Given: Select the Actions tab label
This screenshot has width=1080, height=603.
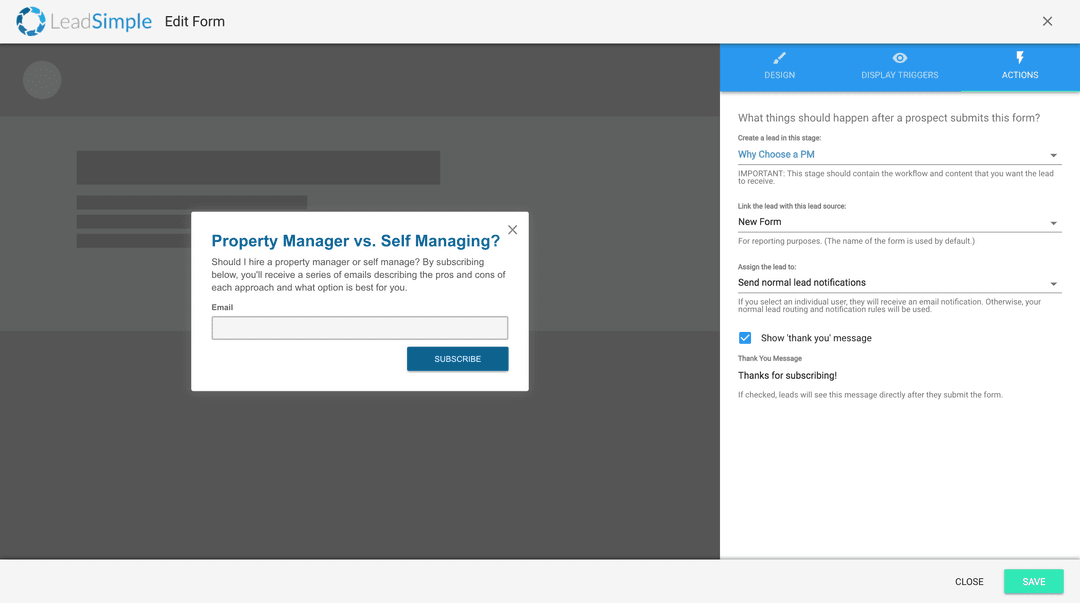Looking at the screenshot, I should [1020, 75].
